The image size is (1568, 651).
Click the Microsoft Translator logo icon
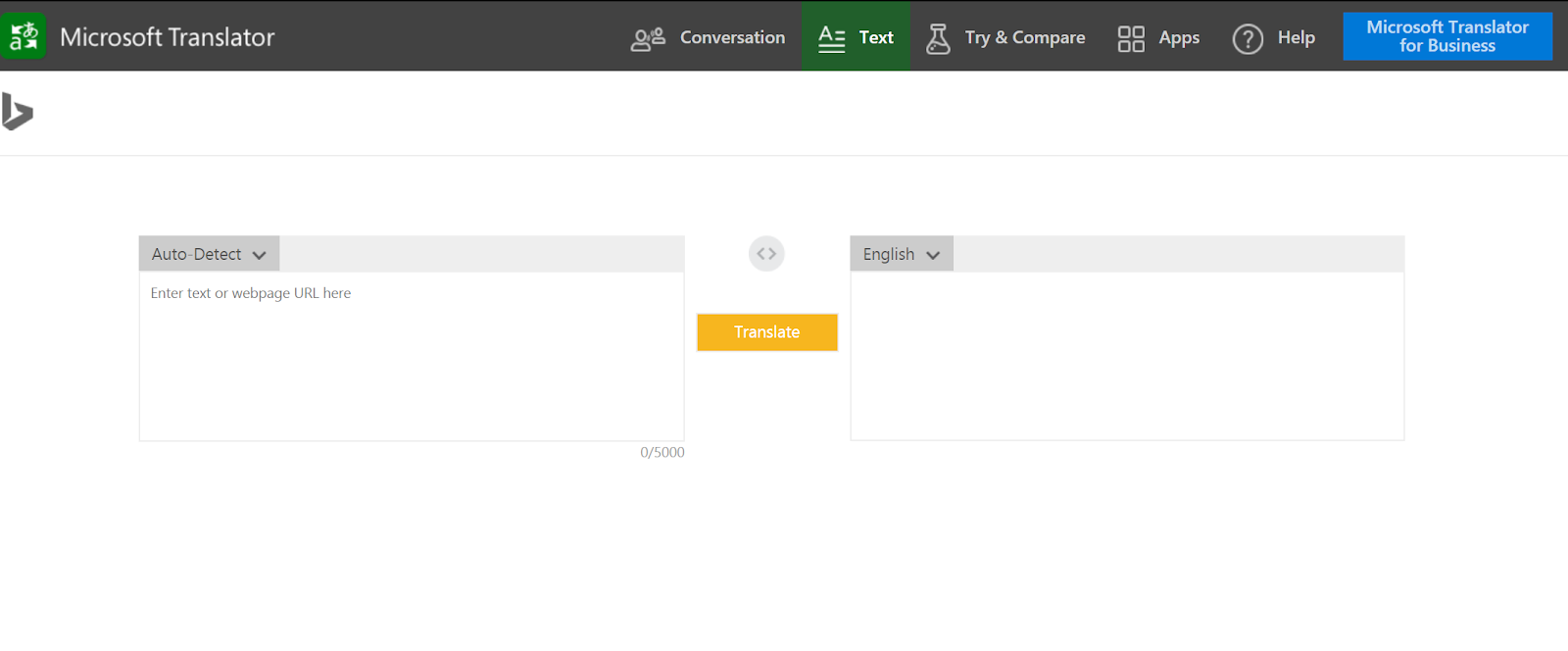click(x=23, y=37)
